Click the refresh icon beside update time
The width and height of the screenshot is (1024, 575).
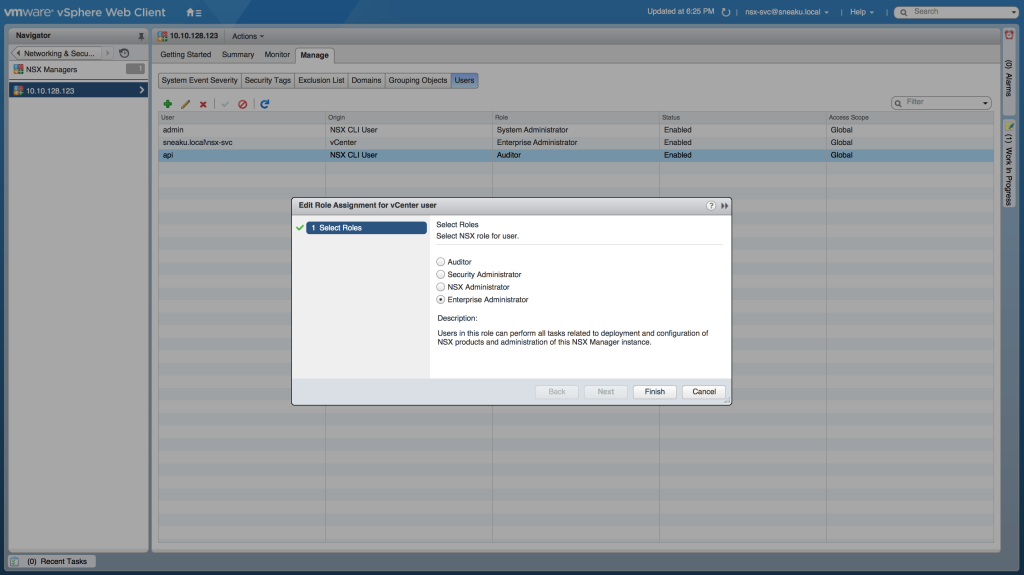pyautogui.click(x=726, y=12)
